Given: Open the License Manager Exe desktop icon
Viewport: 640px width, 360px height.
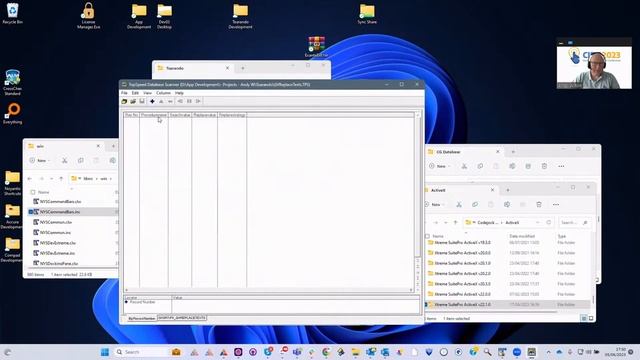Looking at the screenshot, I should [x=88, y=16].
